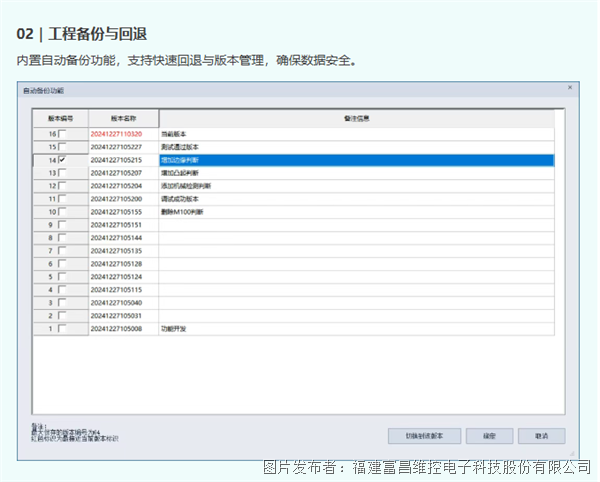Click the 版本名称 column header
600x482 pixels.
(122, 117)
